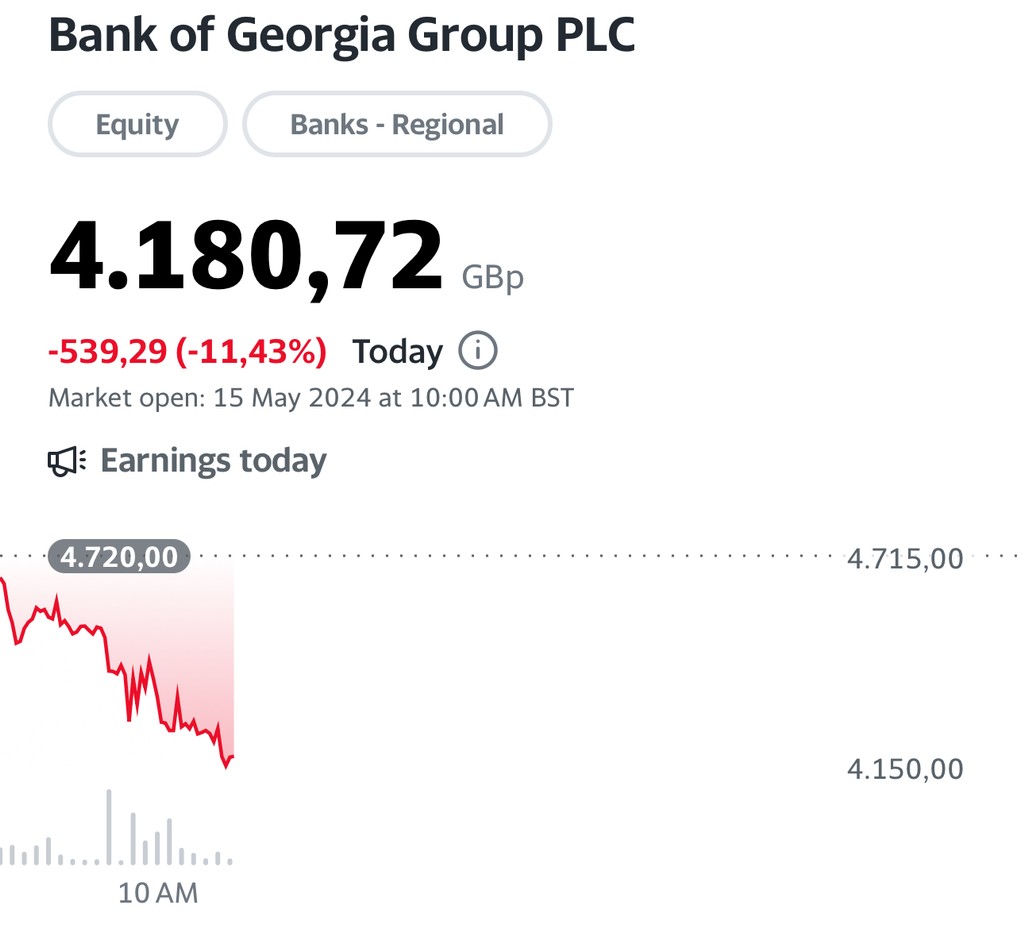
Task: Select the Bank of Georgia Group PLC title
Action: coord(341,36)
